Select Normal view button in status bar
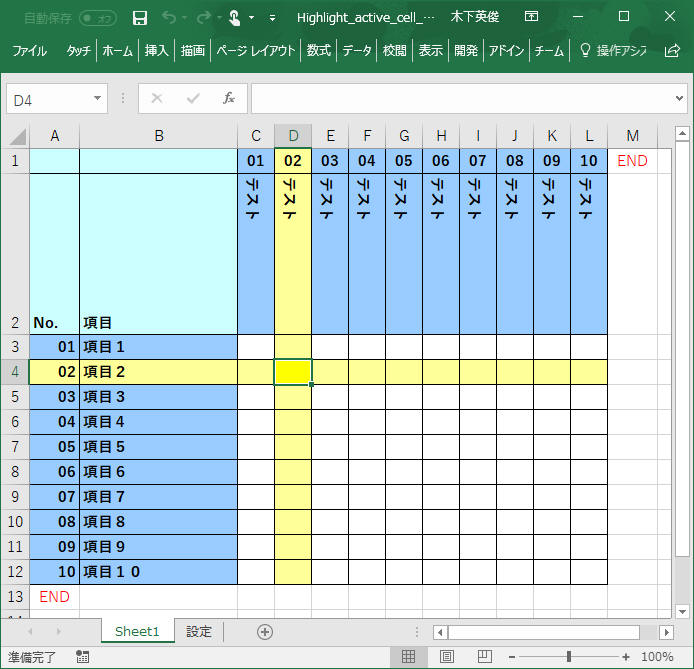This screenshot has width=694, height=669. point(408,657)
